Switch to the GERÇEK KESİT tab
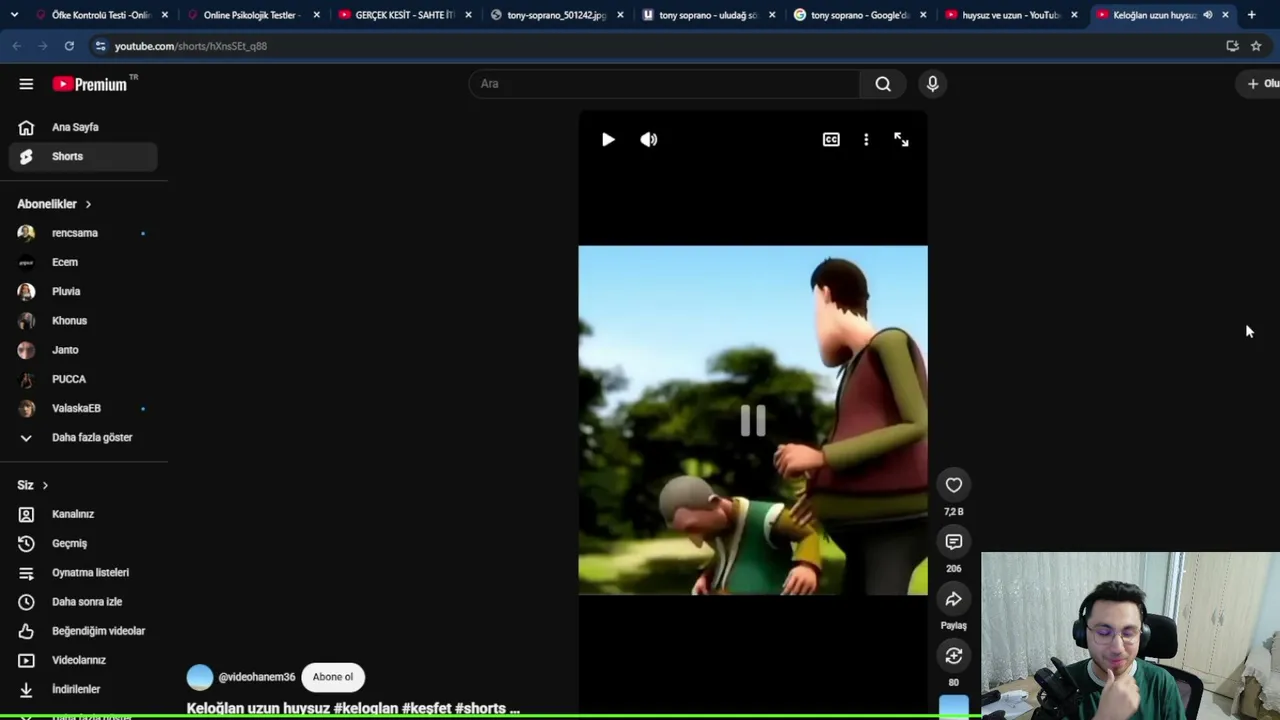 point(404,15)
